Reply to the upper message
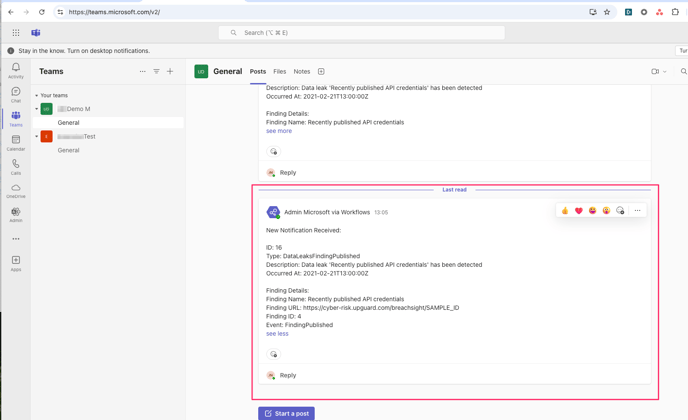The height and width of the screenshot is (420, 688). [x=288, y=172]
